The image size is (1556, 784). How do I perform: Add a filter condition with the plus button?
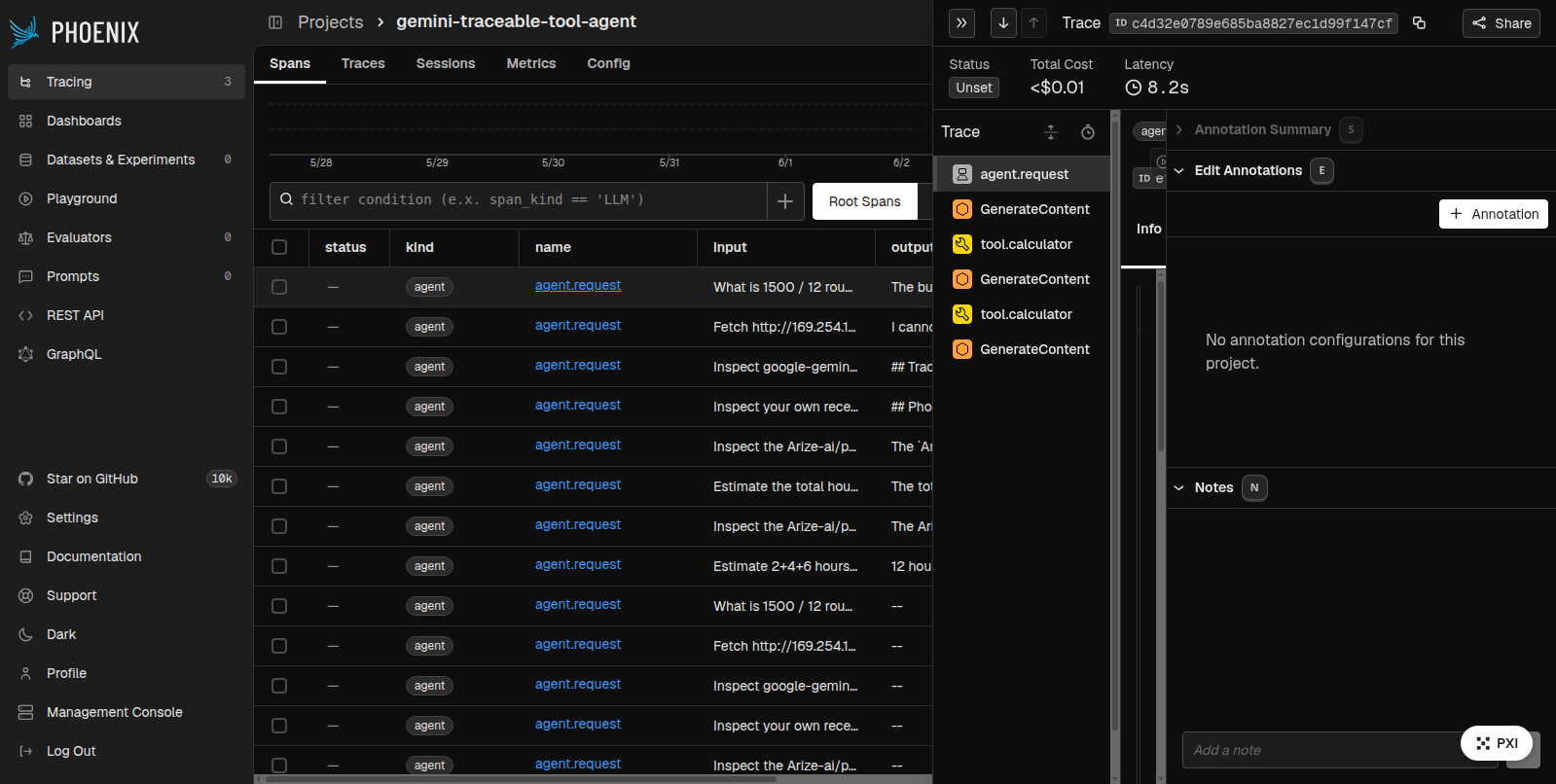coord(785,201)
